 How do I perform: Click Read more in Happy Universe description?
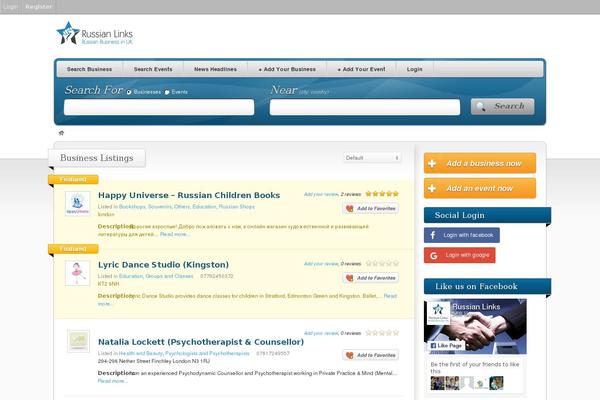[x=174, y=234]
